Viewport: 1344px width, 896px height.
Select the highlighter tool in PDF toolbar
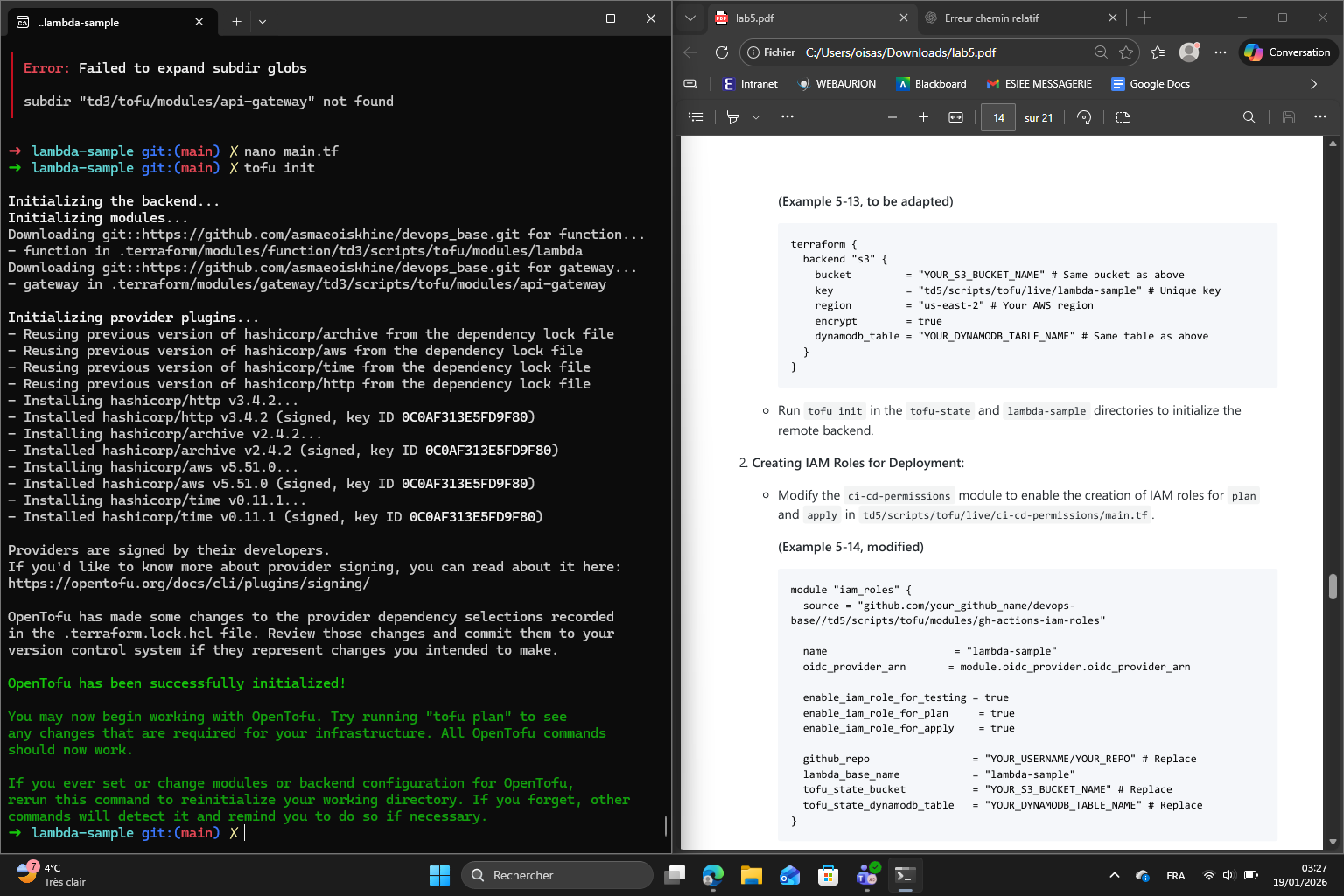click(x=733, y=117)
